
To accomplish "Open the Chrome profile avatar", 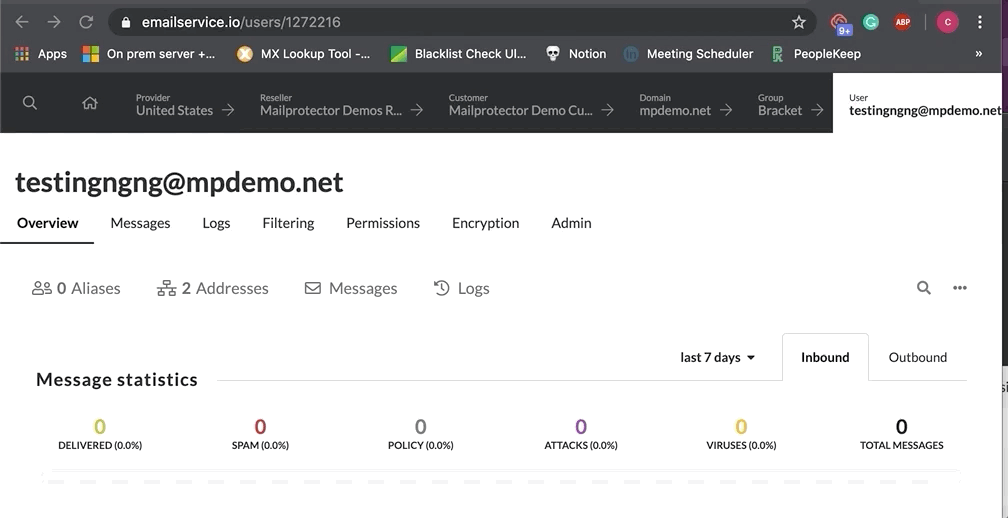I will tap(948, 22).
